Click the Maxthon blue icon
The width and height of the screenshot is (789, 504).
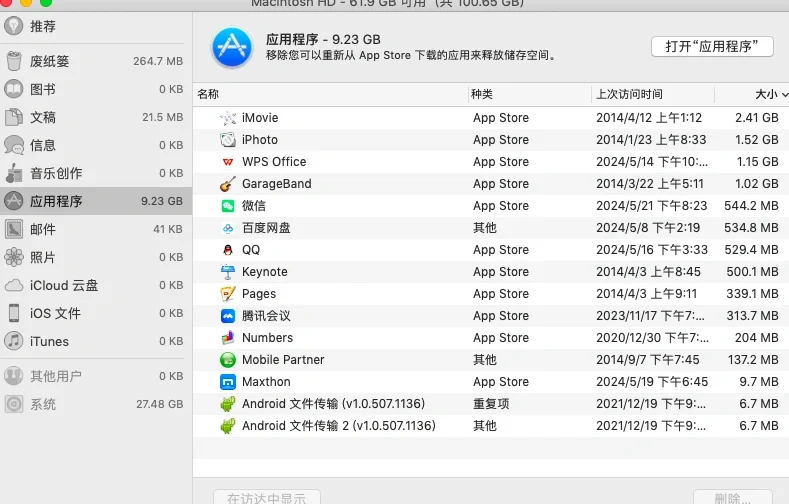click(x=228, y=382)
